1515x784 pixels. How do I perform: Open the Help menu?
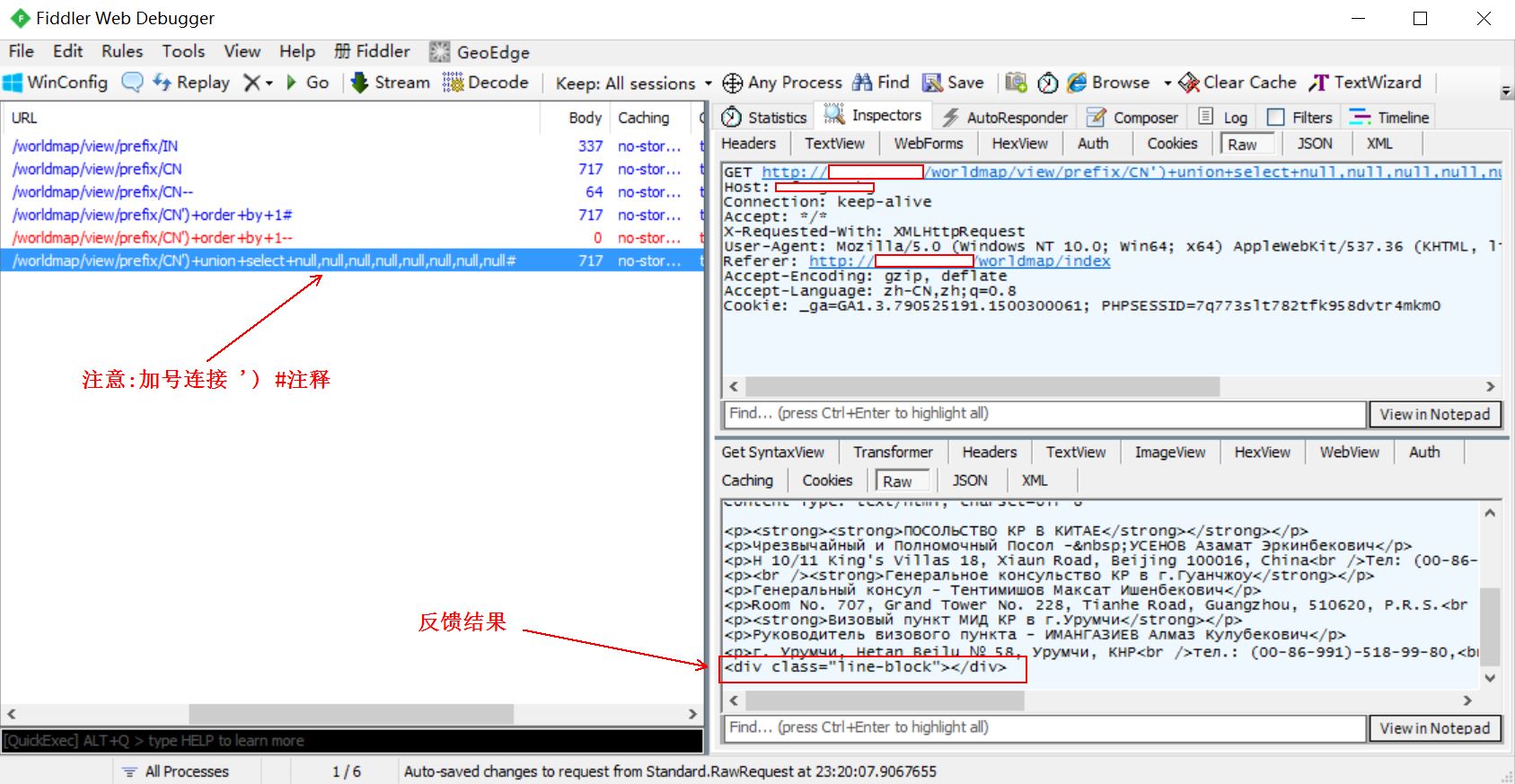coord(296,51)
